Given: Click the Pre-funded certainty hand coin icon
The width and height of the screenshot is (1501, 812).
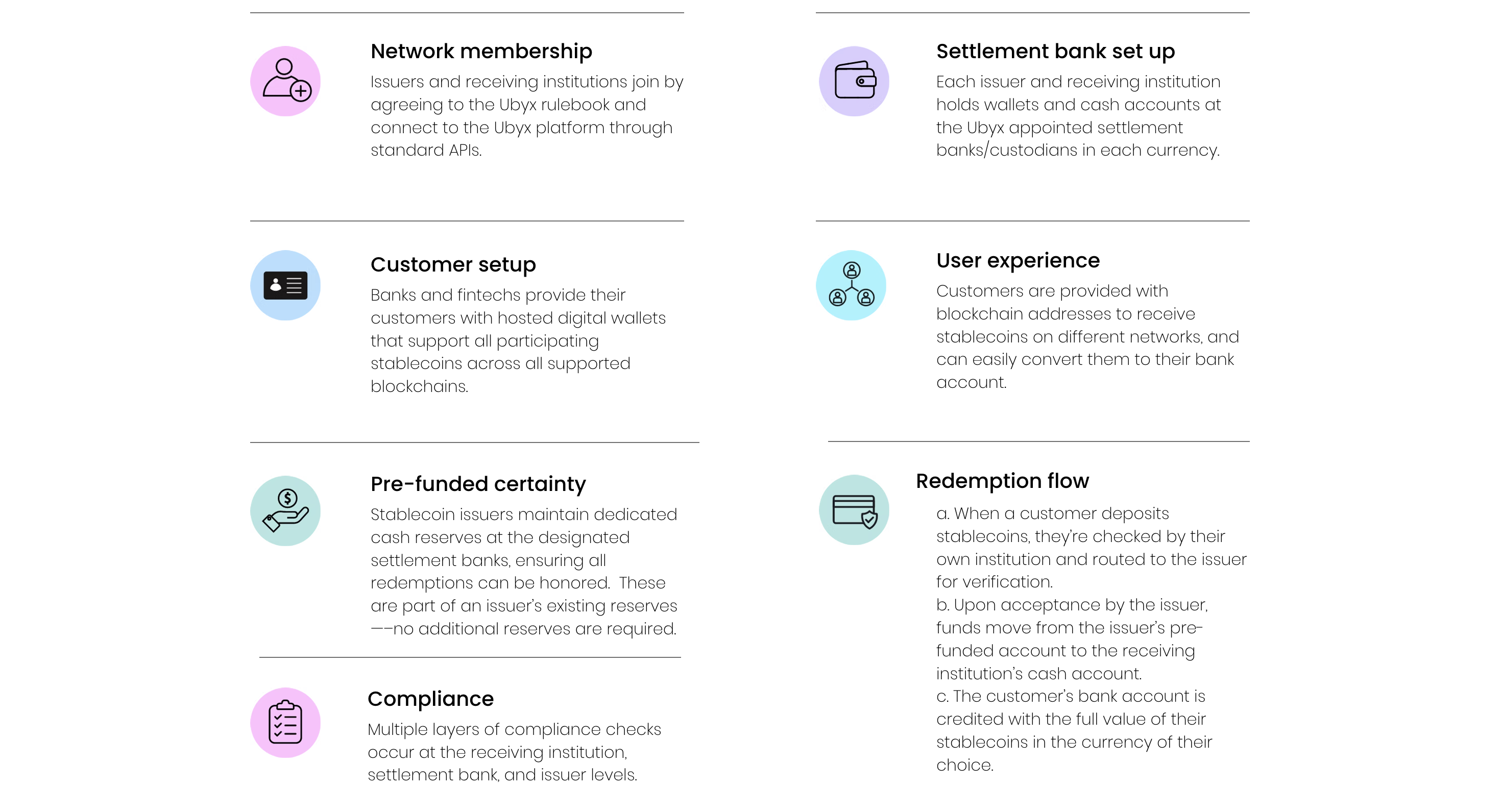Looking at the screenshot, I should pyautogui.click(x=285, y=511).
